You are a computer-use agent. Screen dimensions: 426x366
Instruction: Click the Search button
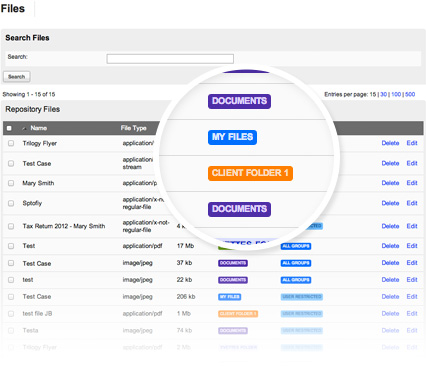[17, 77]
